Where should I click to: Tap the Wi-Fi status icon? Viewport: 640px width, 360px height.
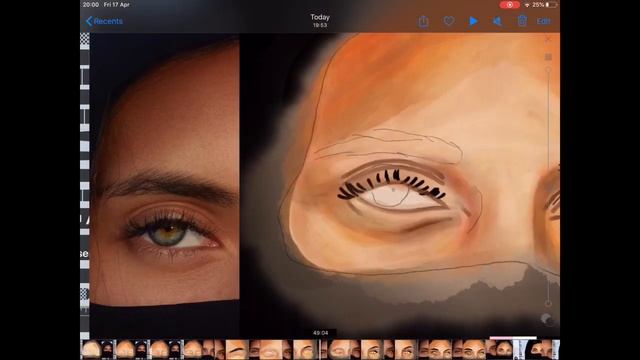click(527, 5)
